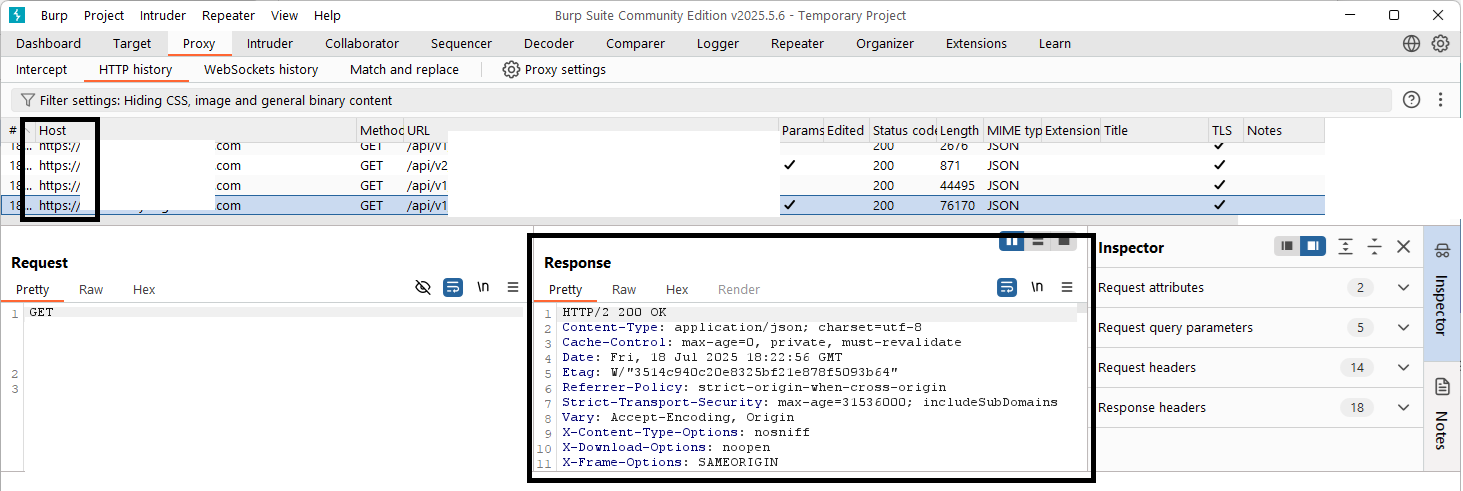
Task: Switch to the Decoder tab
Action: (x=549, y=43)
